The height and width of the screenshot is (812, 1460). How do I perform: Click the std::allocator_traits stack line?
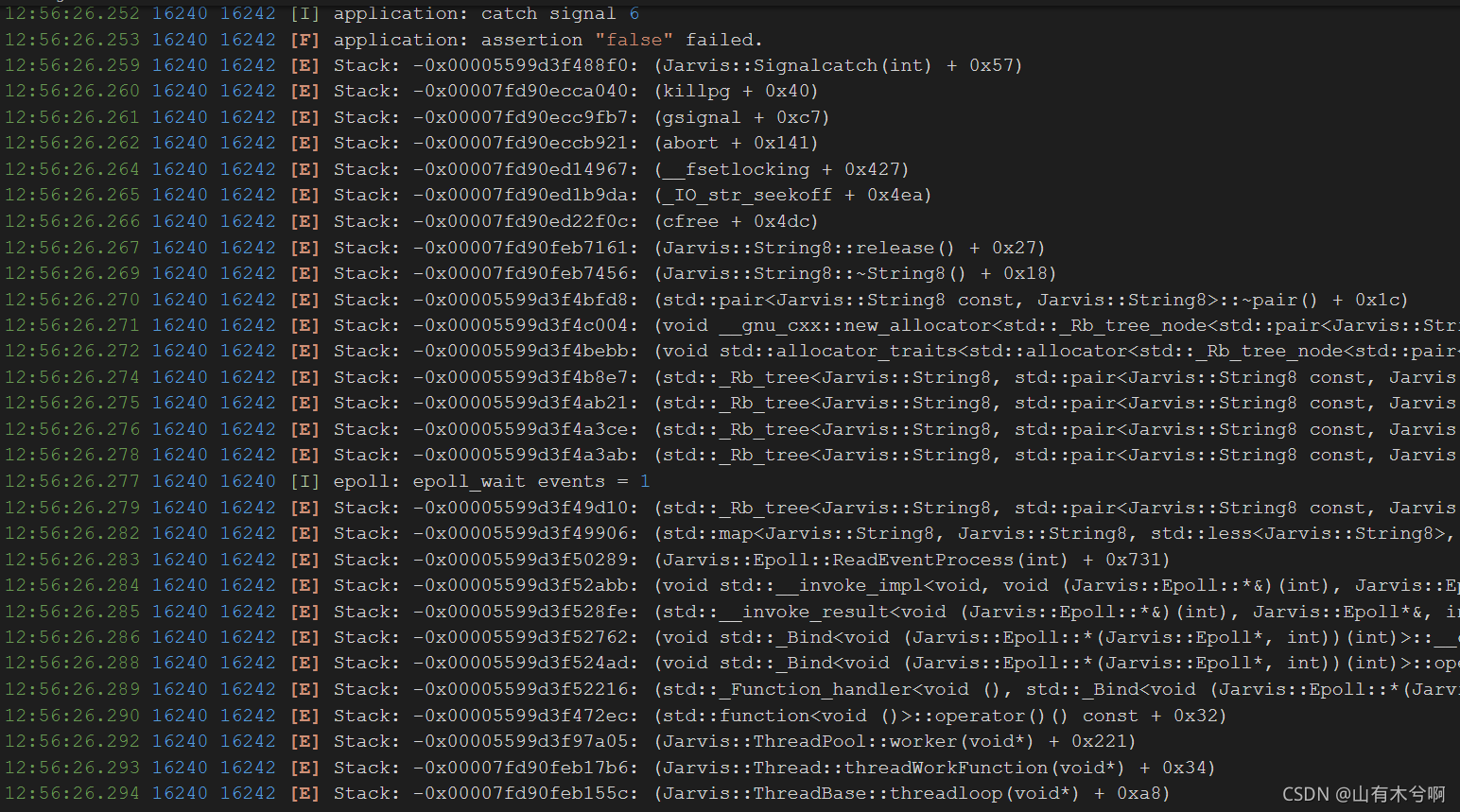[730, 351]
